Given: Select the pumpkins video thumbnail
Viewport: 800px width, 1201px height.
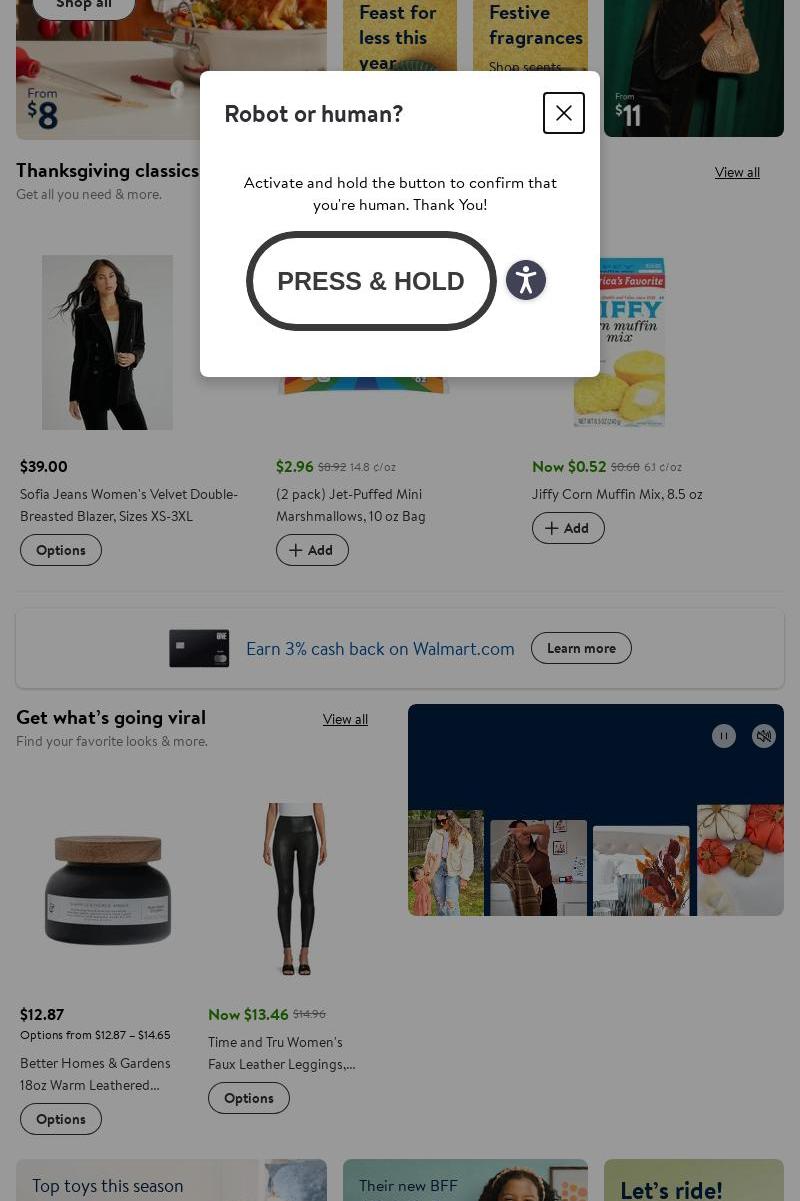Looking at the screenshot, I should 740,860.
